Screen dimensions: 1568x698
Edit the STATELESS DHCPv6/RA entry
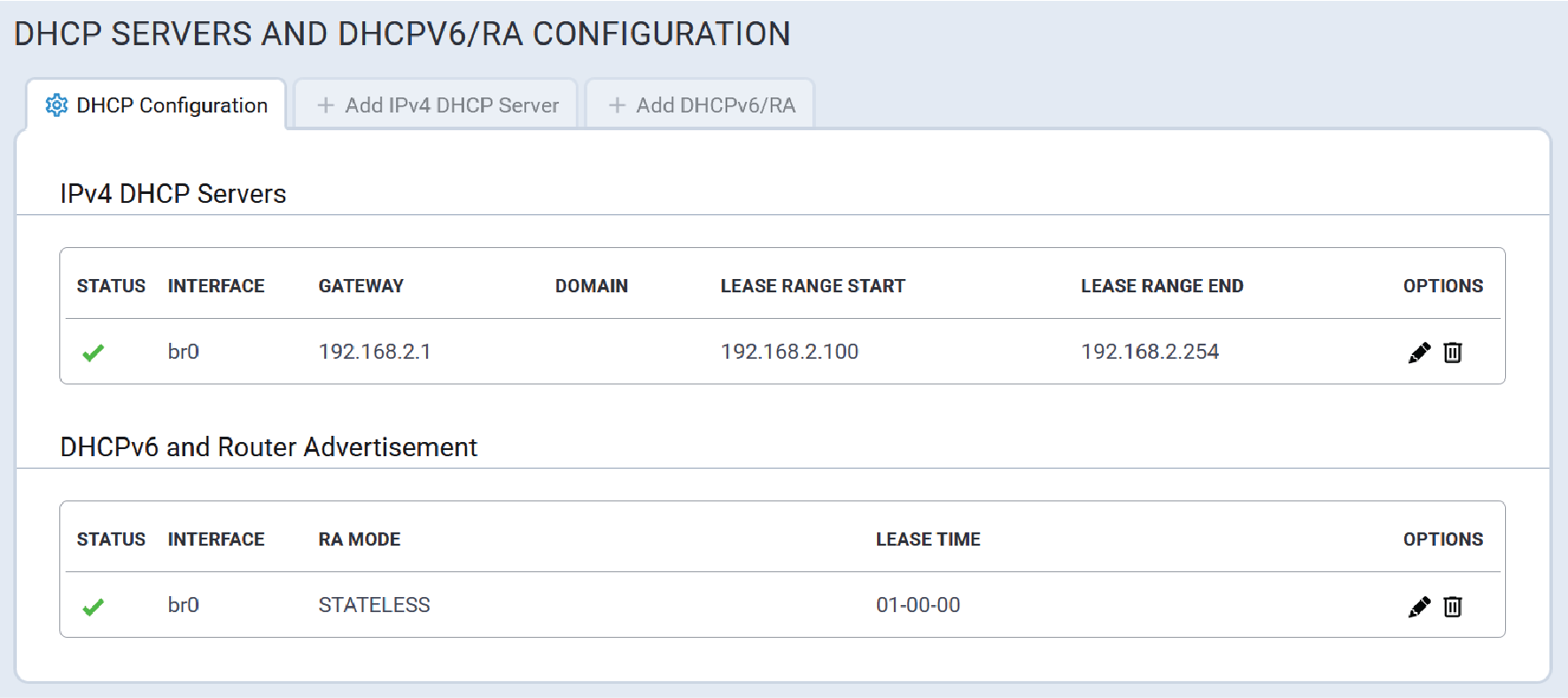pos(1419,606)
